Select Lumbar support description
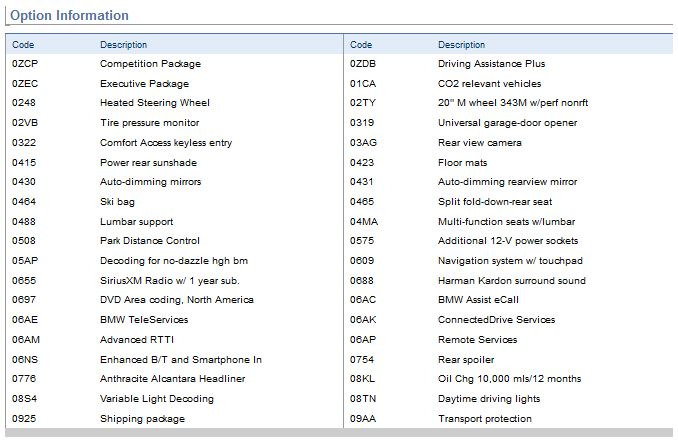The height and width of the screenshot is (442, 678). (137, 222)
